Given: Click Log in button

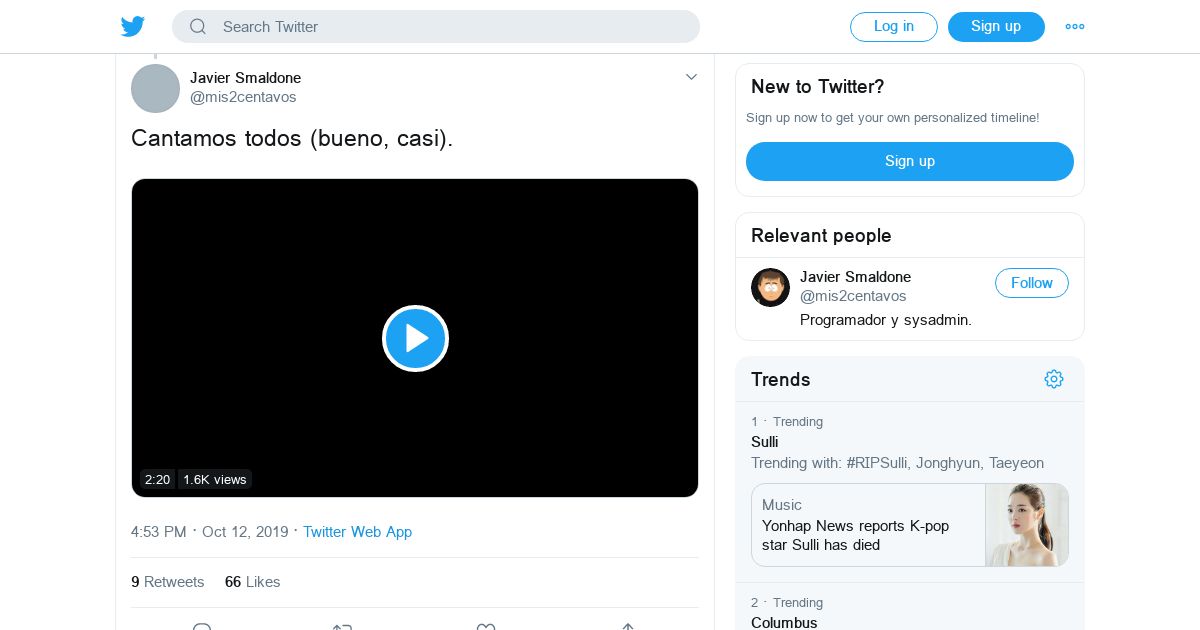Looking at the screenshot, I should pyautogui.click(x=893, y=27).
